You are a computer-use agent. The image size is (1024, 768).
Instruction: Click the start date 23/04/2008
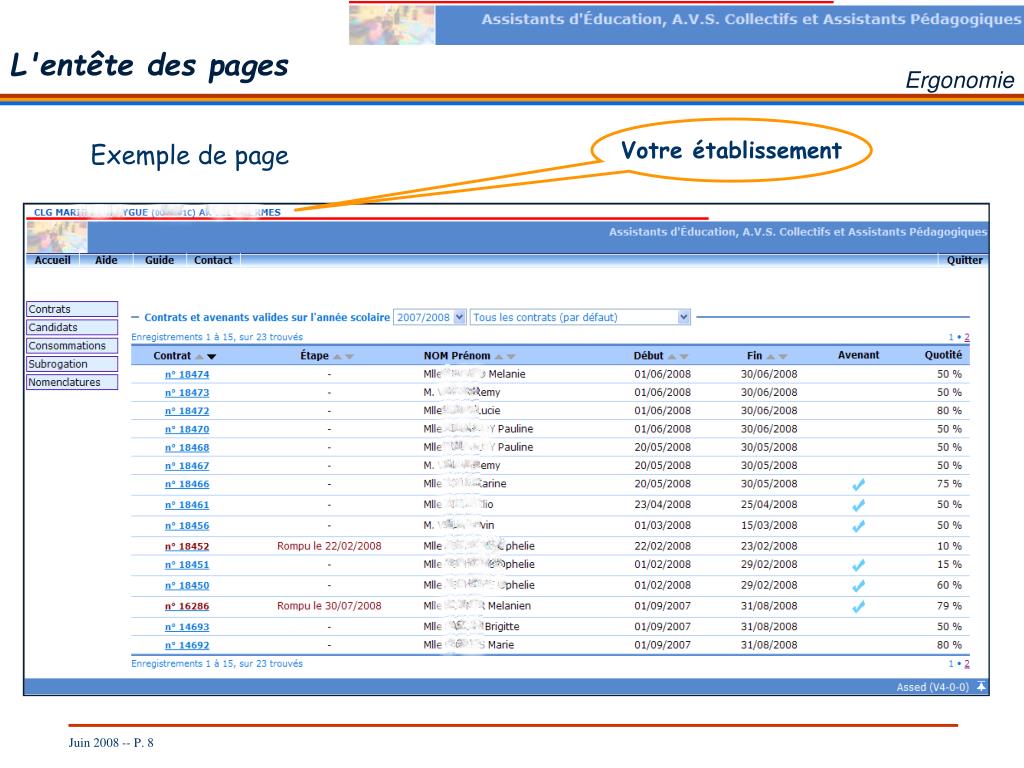pyautogui.click(x=662, y=505)
